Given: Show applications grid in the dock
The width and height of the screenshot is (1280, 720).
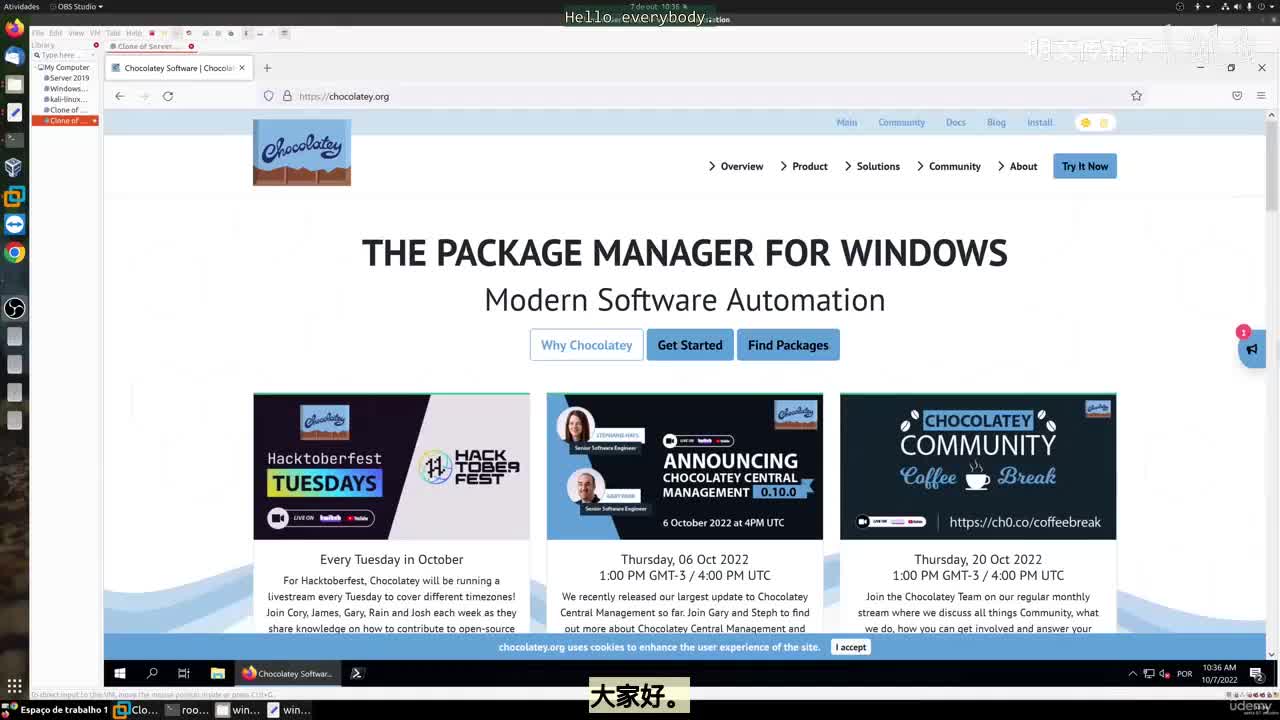Looking at the screenshot, I should [14, 686].
